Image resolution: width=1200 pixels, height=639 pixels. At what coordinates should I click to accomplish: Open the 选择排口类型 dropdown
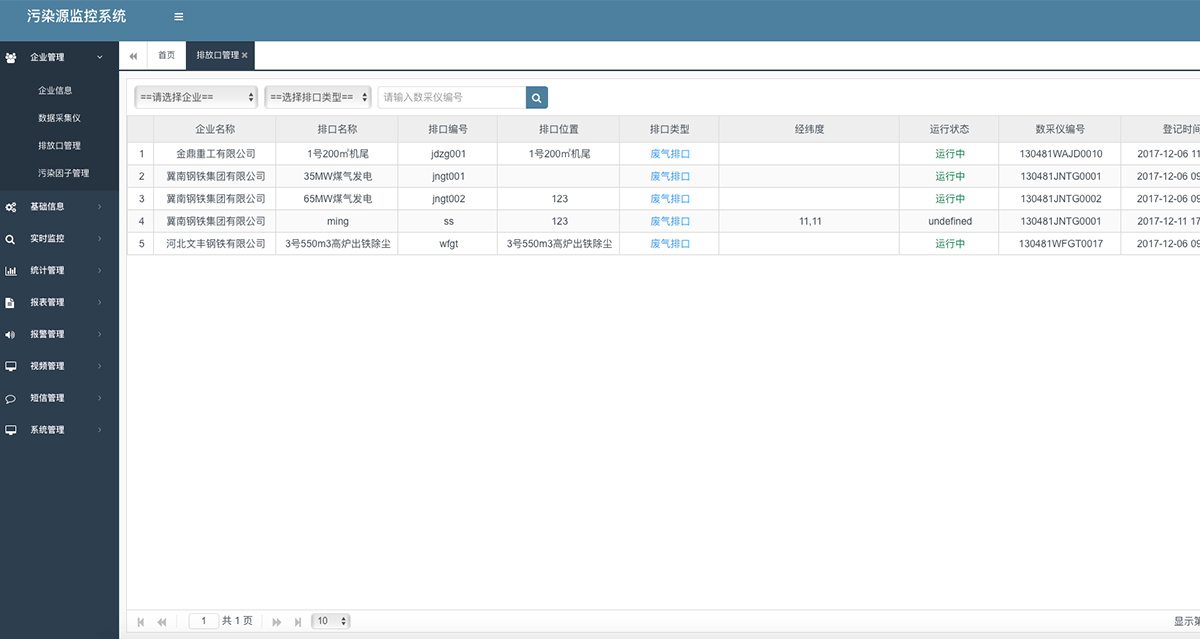coord(318,97)
